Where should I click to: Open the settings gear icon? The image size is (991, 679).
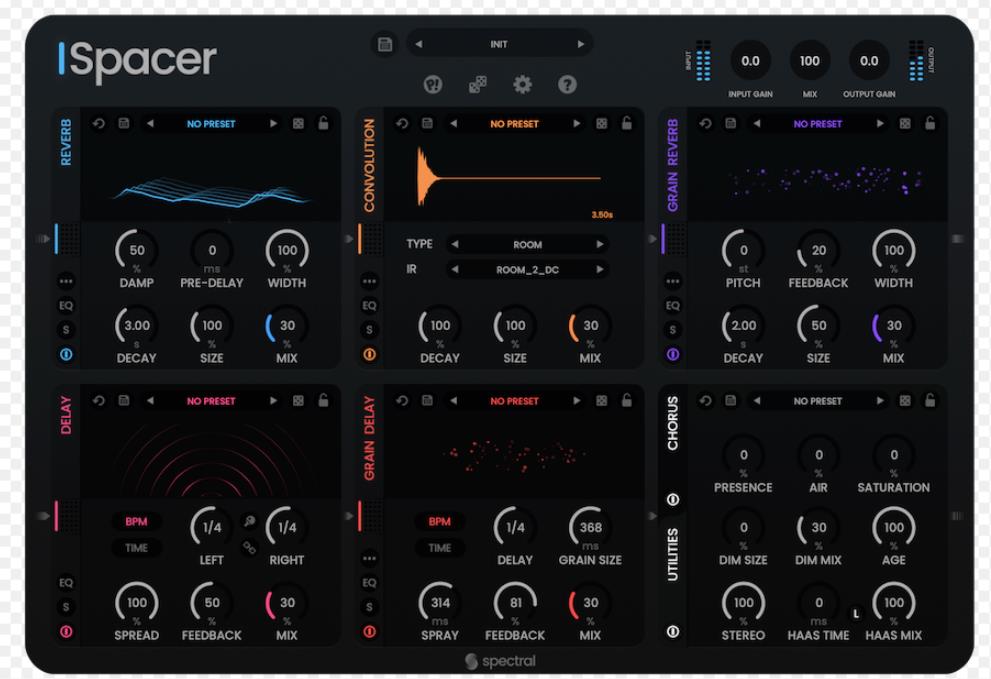(x=522, y=84)
